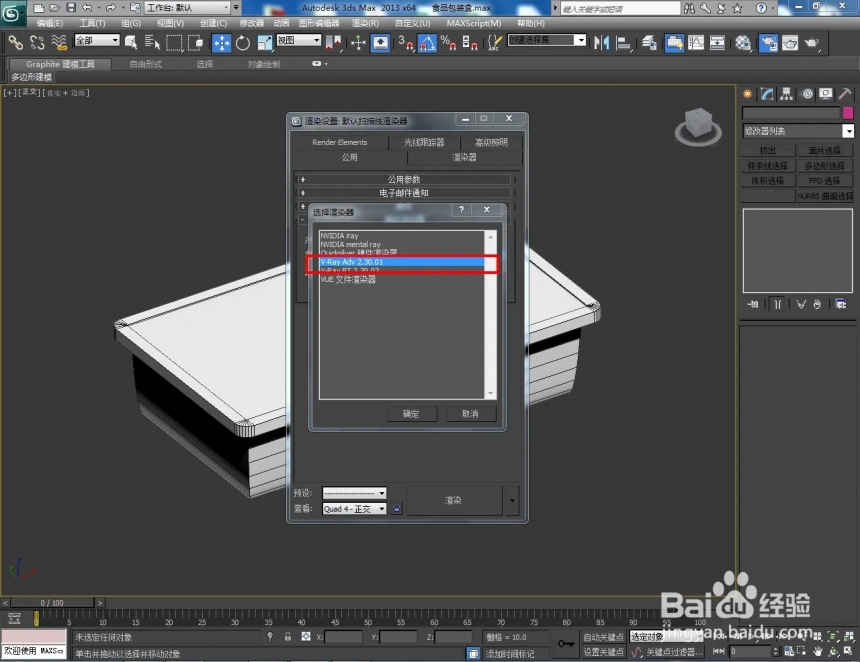Open the 关键点过滤器 key filters

pyautogui.click(x=674, y=652)
